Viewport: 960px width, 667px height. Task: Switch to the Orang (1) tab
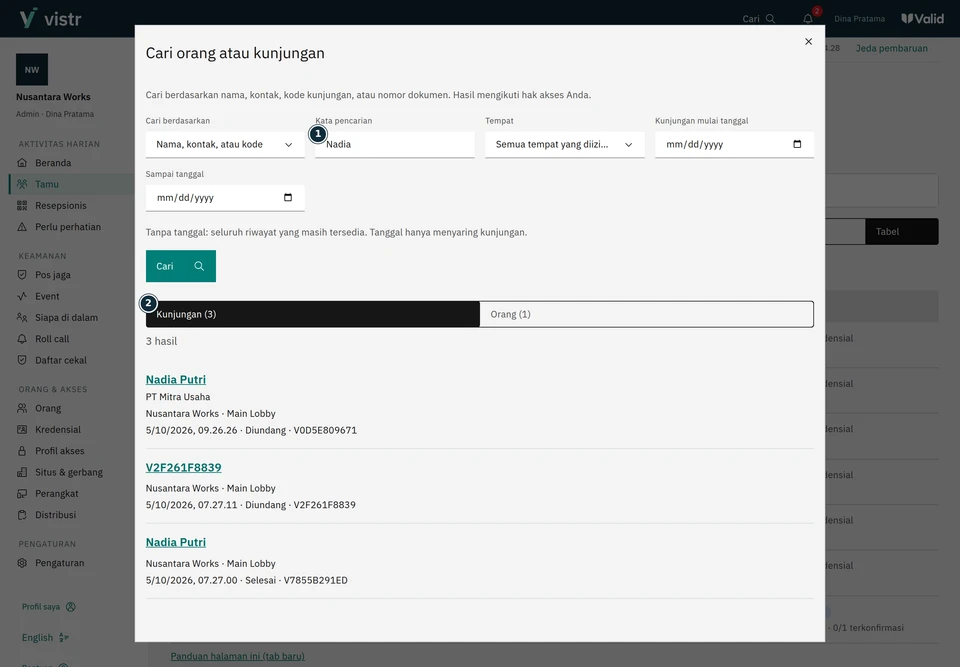(x=647, y=314)
